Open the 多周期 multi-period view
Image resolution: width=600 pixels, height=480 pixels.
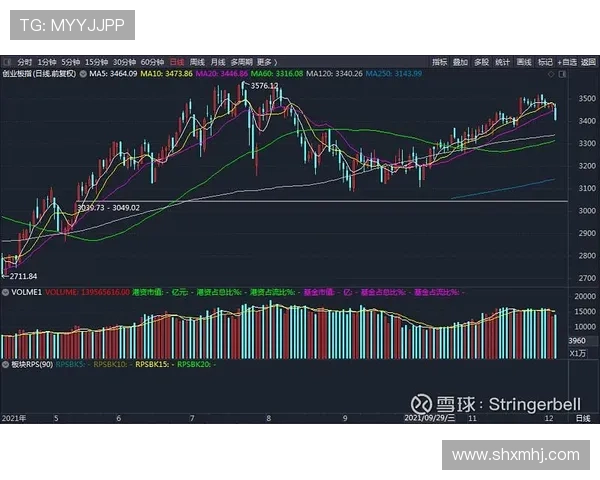241,61
